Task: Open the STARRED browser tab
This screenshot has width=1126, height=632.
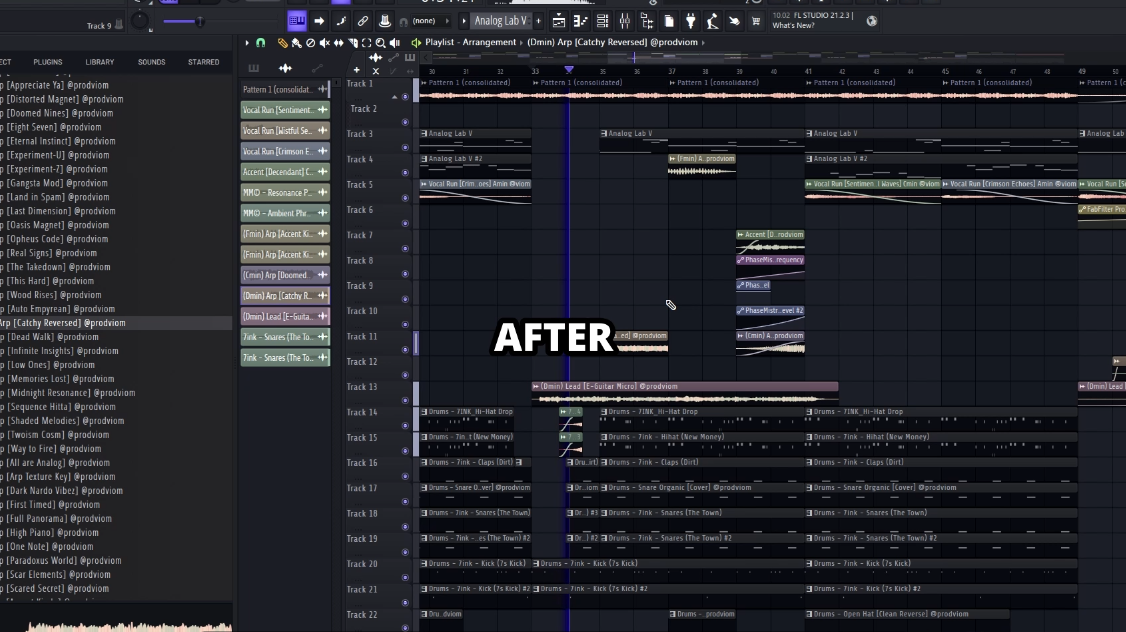Action: [x=203, y=62]
